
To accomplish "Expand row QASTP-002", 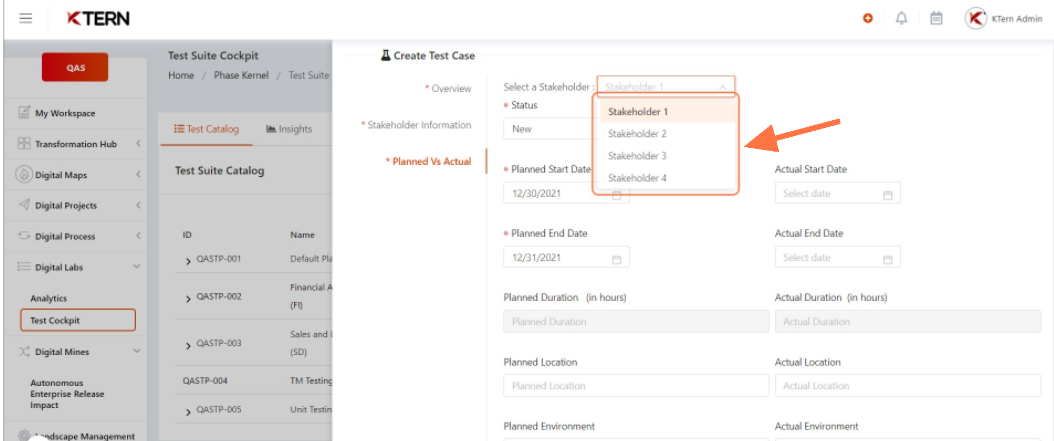I will [x=188, y=298].
